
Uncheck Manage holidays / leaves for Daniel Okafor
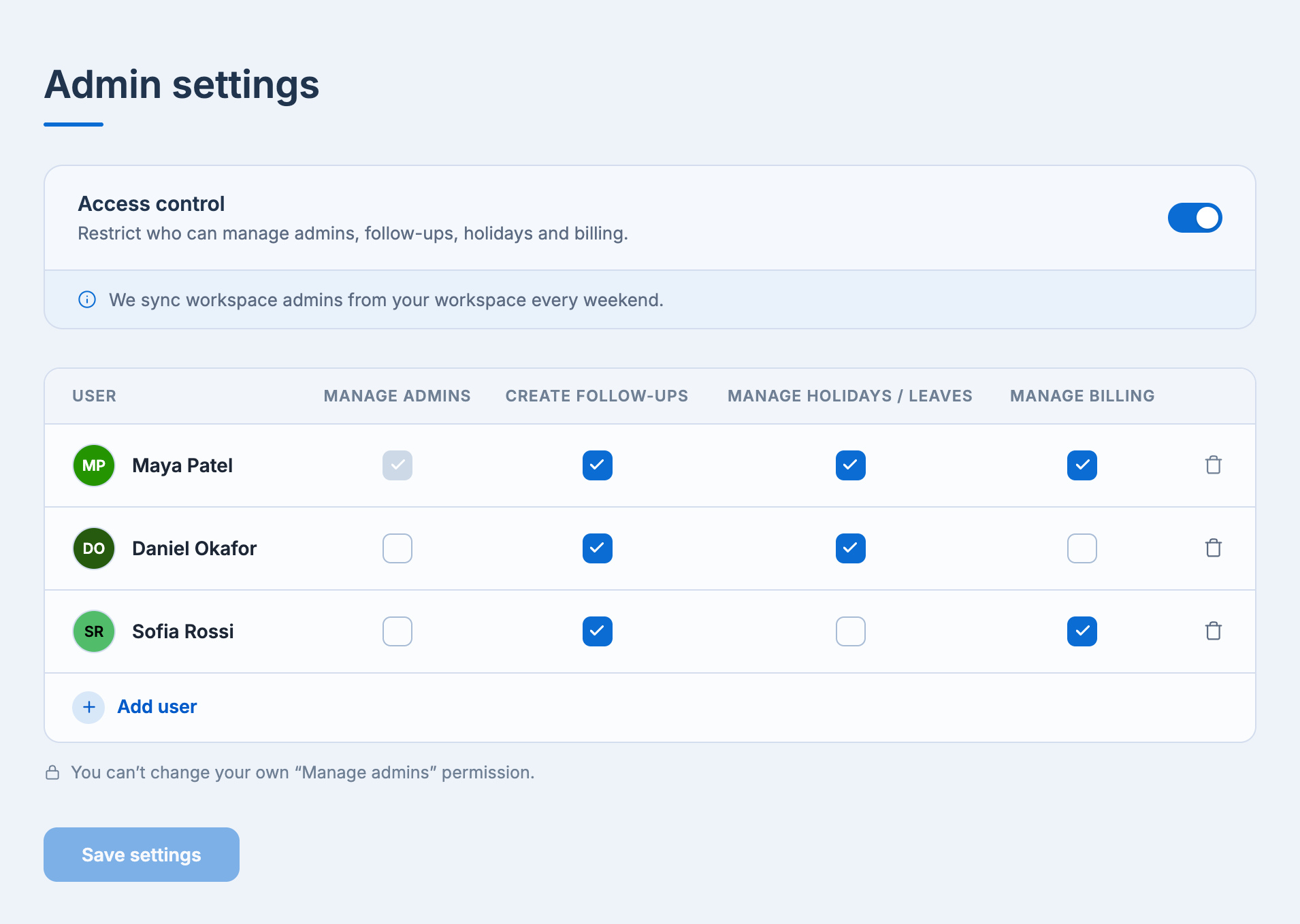(x=851, y=548)
